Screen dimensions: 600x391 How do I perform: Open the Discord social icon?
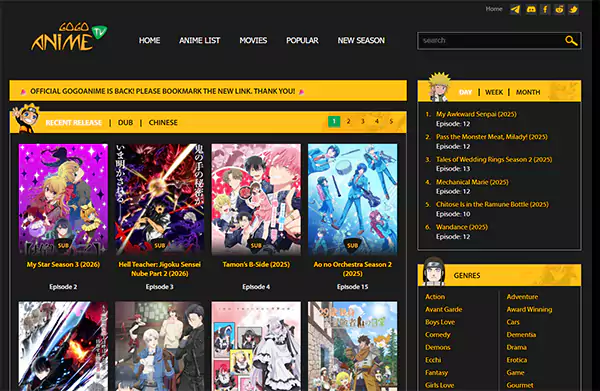[531, 9]
